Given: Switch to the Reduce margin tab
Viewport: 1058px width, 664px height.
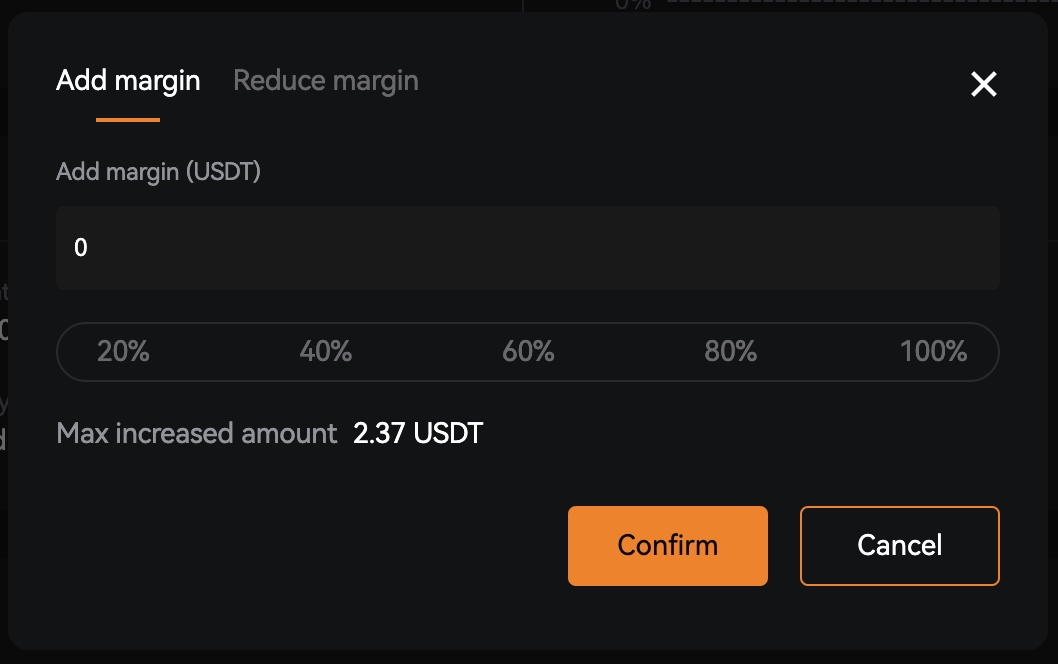Looking at the screenshot, I should pos(326,81).
